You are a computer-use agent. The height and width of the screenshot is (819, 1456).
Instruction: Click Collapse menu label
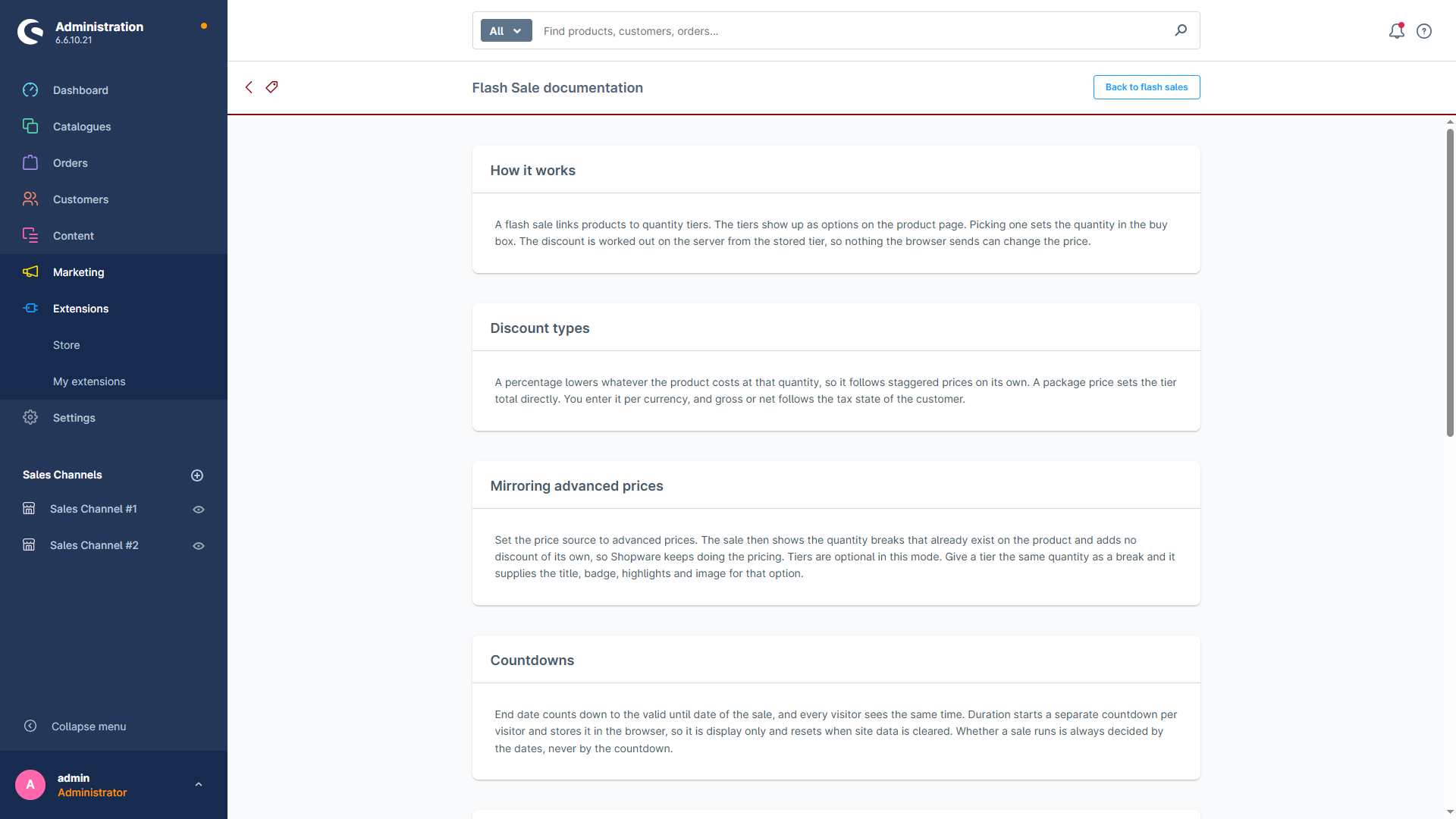[x=89, y=726]
